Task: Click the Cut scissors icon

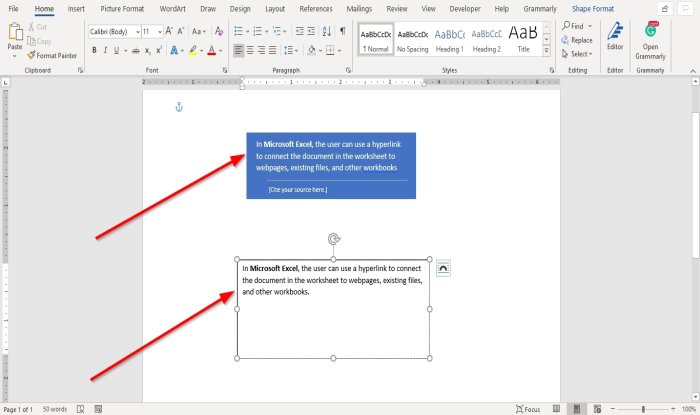Action: click(x=31, y=27)
